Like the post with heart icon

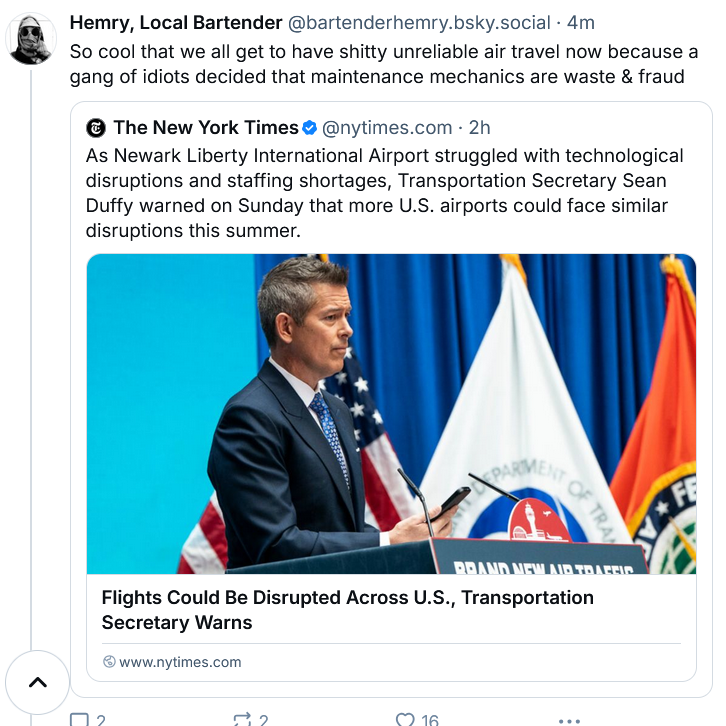tap(405, 720)
